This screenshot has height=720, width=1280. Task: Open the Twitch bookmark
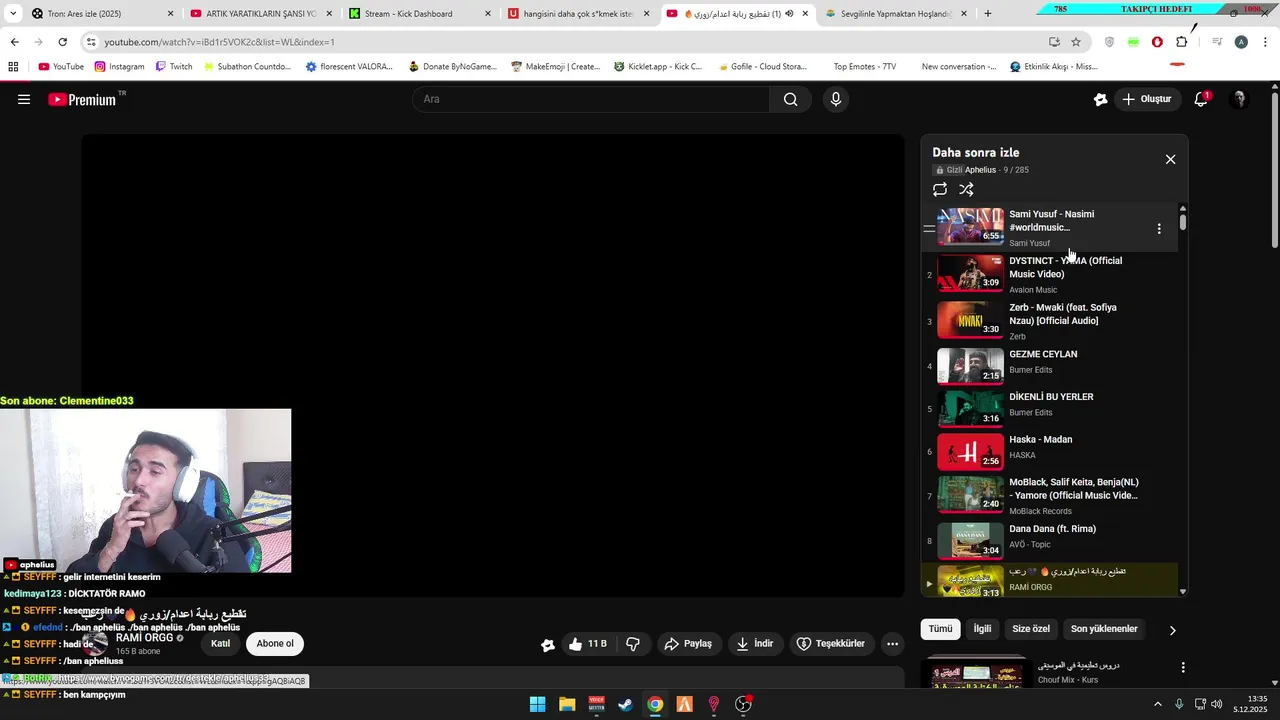(174, 67)
